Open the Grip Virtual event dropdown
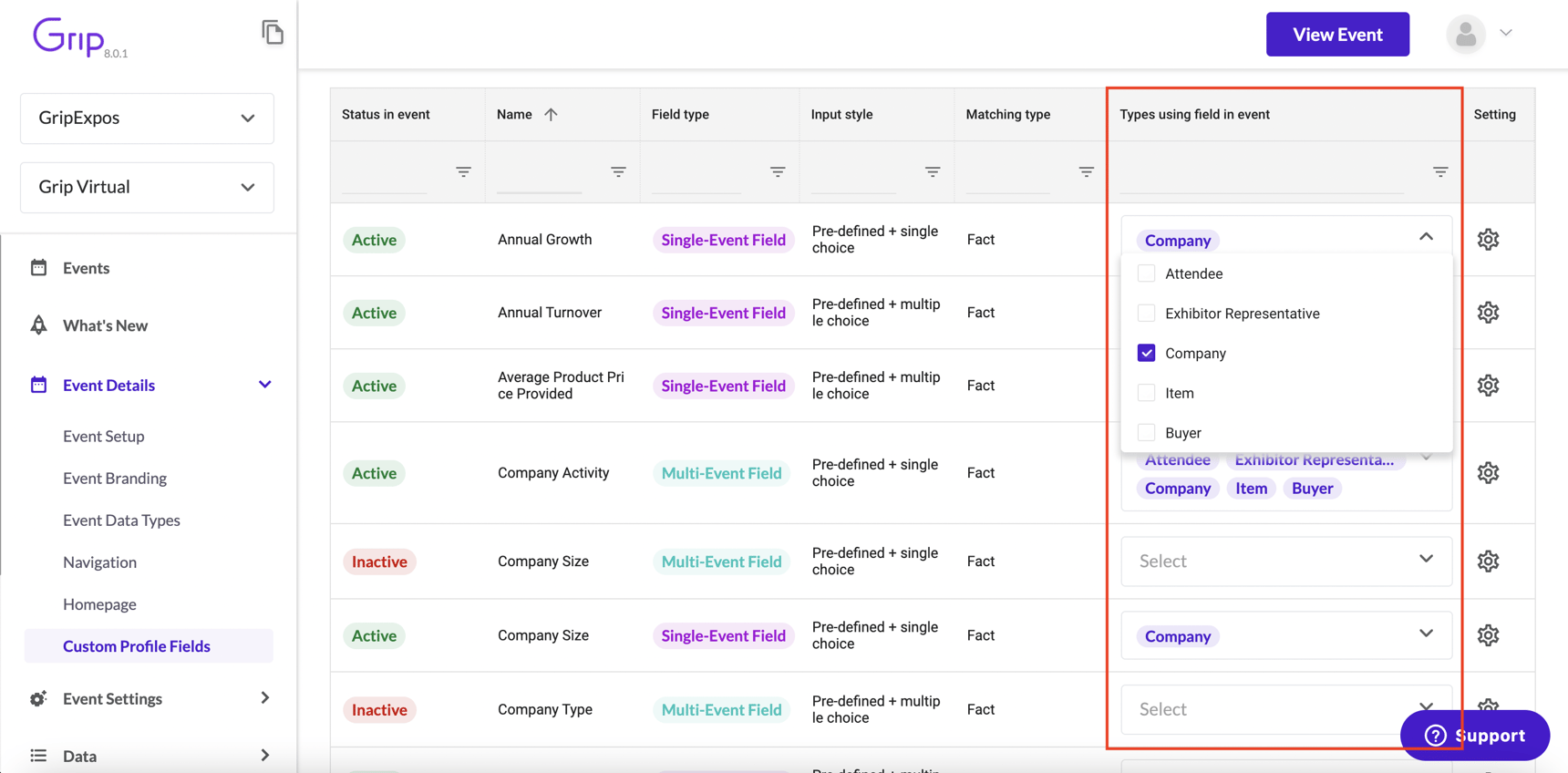The image size is (1568, 773). pyautogui.click(x=147, y=188)
